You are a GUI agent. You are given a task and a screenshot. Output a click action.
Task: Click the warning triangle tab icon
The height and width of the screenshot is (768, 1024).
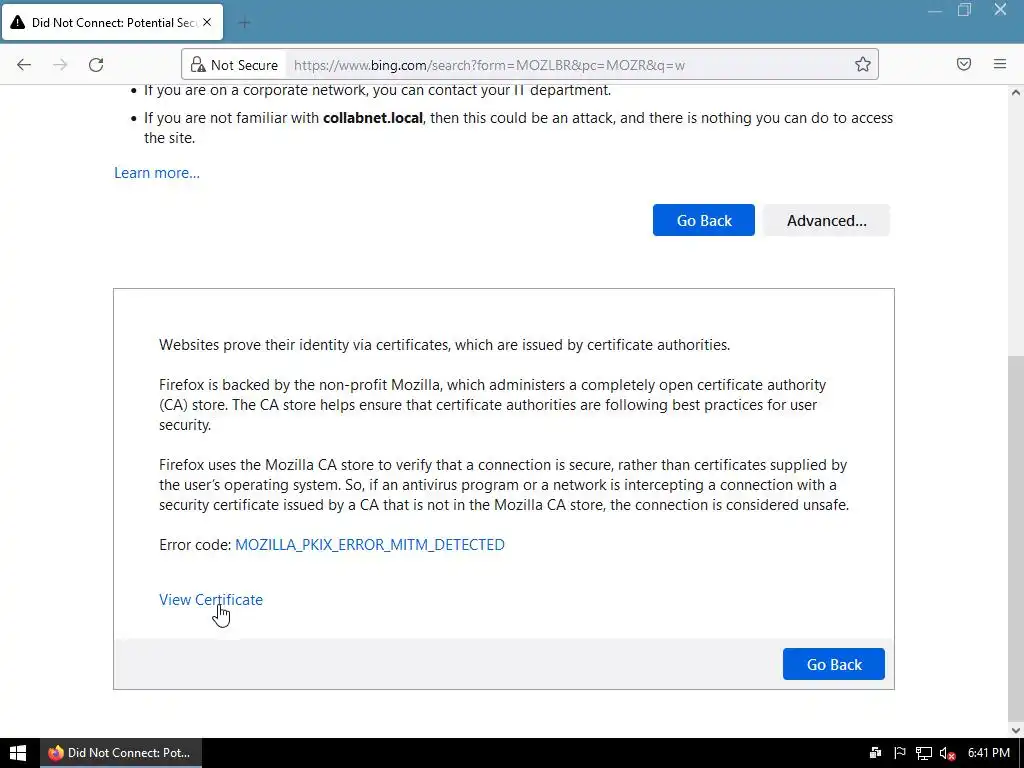[18, 23]
